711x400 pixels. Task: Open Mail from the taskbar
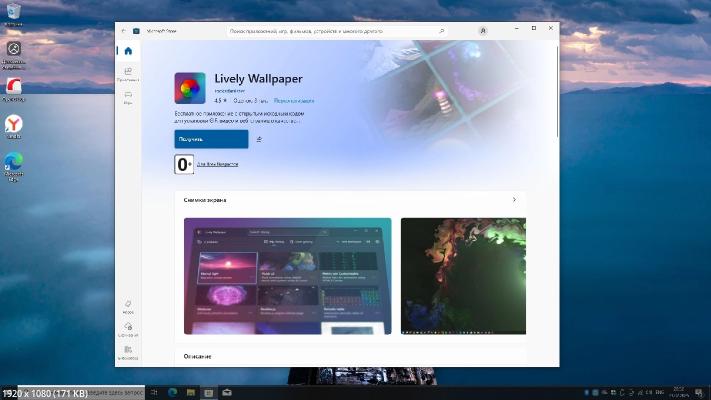coord(227,393)
